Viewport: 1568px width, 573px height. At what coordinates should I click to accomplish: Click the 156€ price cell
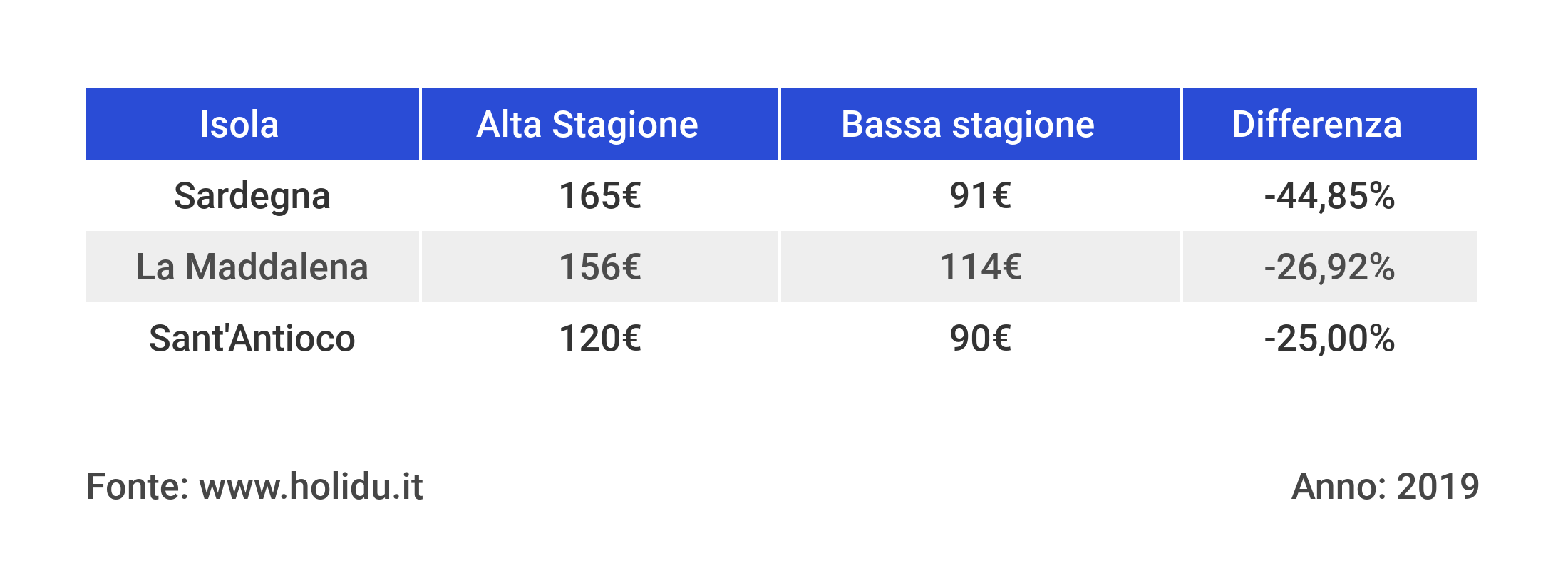click(599, 267)
